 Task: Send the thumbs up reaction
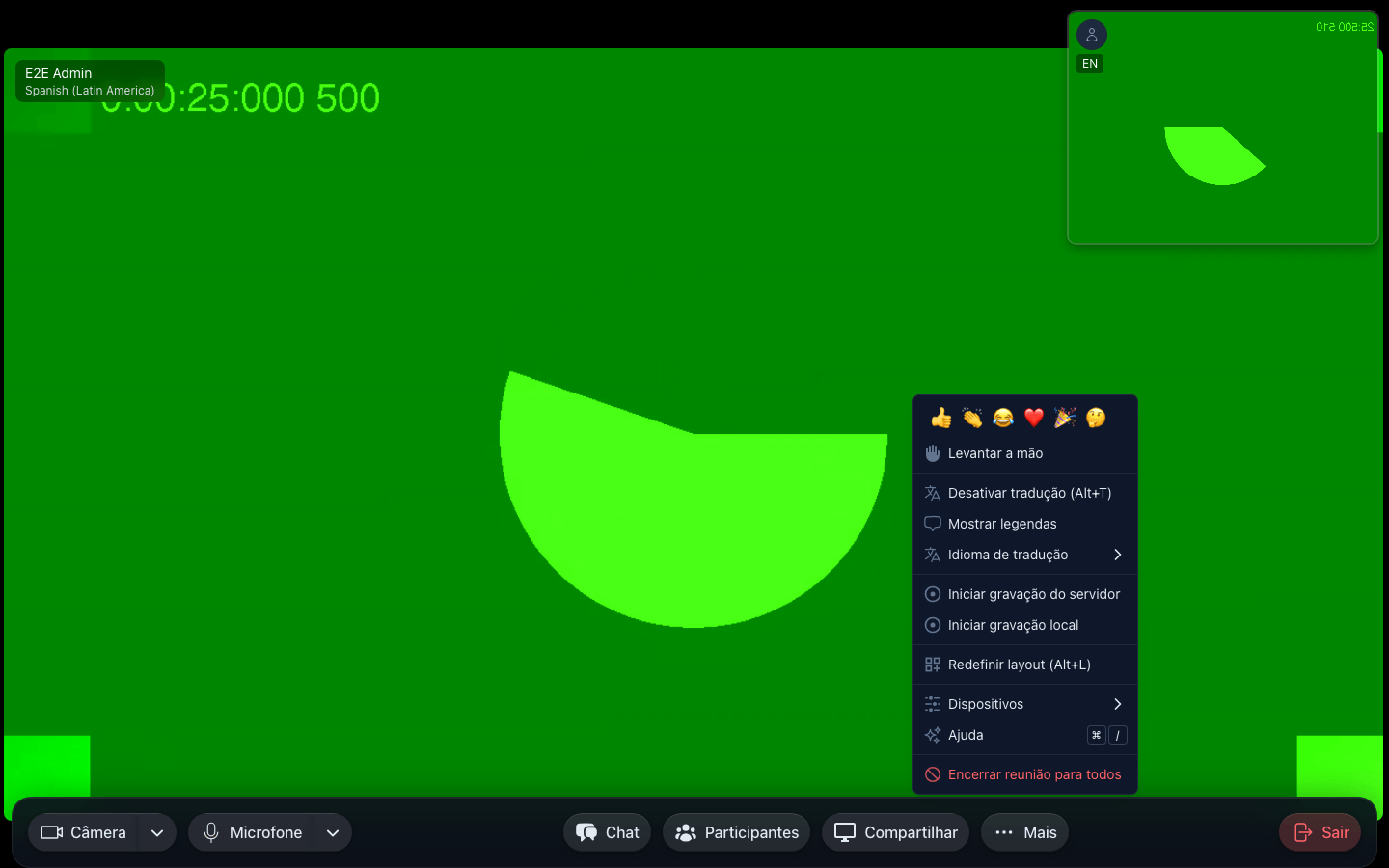point(941,418)
